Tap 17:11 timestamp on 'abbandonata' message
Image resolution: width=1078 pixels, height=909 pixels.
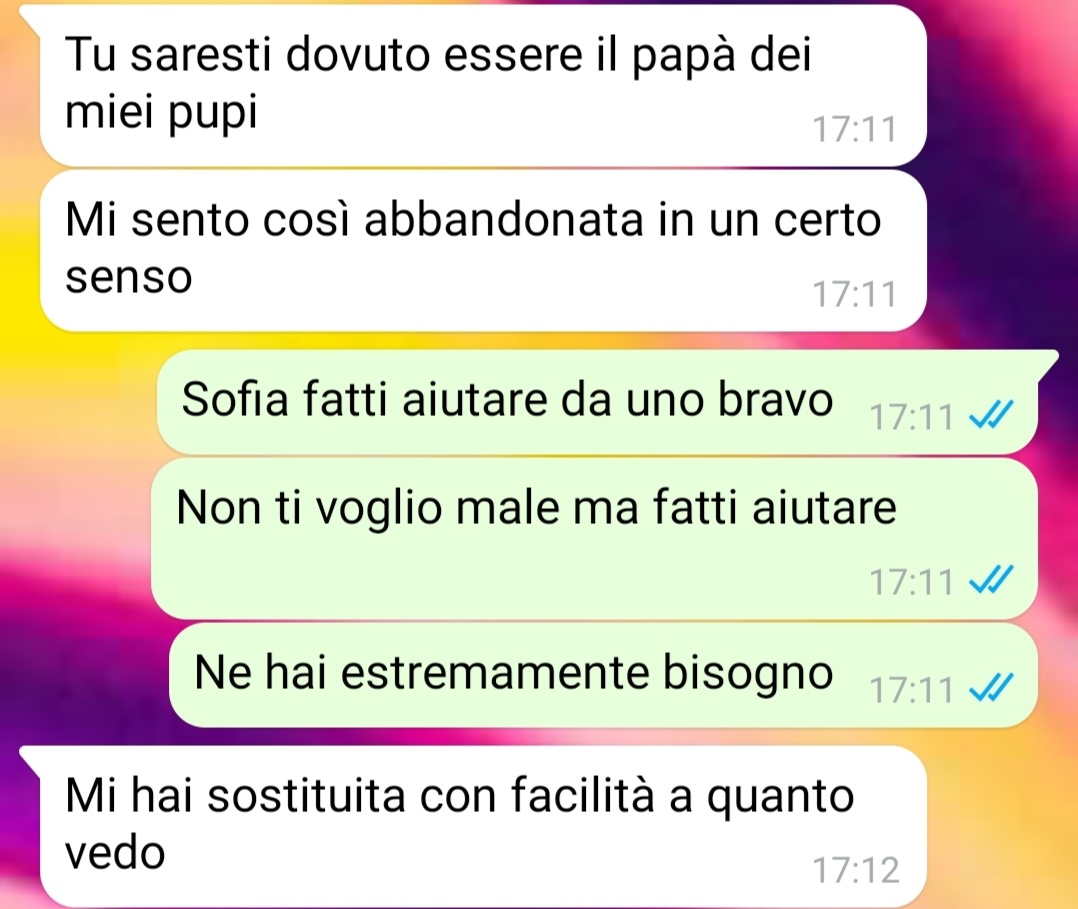[855, 294]
